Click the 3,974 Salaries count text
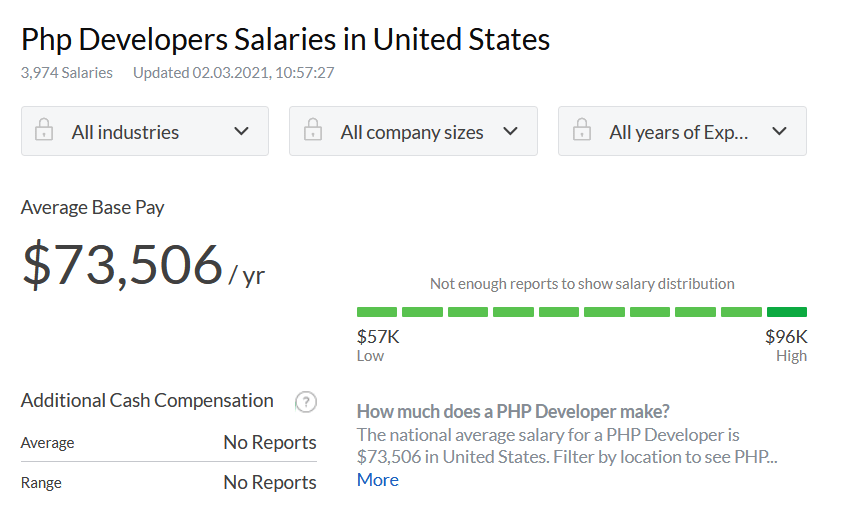 click(67, 73)
